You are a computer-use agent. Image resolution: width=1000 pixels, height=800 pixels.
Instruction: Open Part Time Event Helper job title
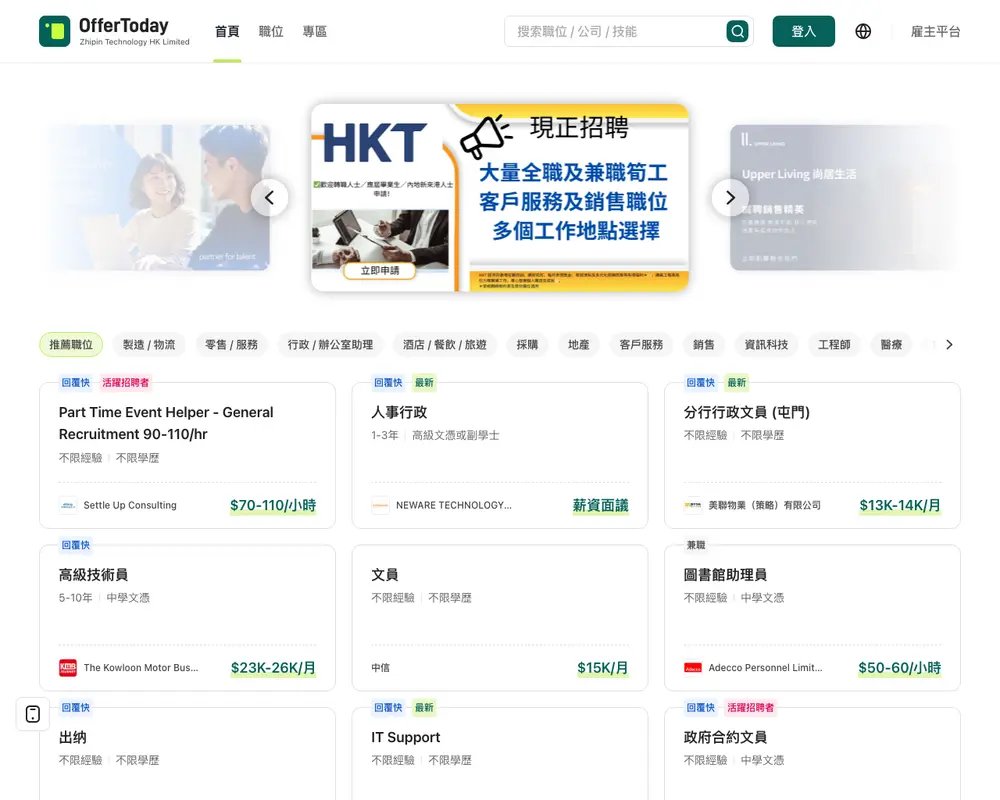[x=166, y=423]
